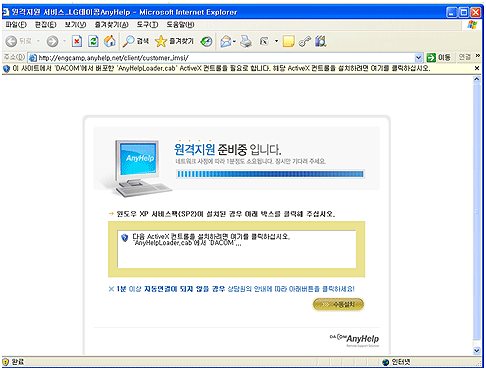Viewport: 486px width, 370px height.
Task: Expand the address bar dropdown arrow
Action: pos(418,58)
